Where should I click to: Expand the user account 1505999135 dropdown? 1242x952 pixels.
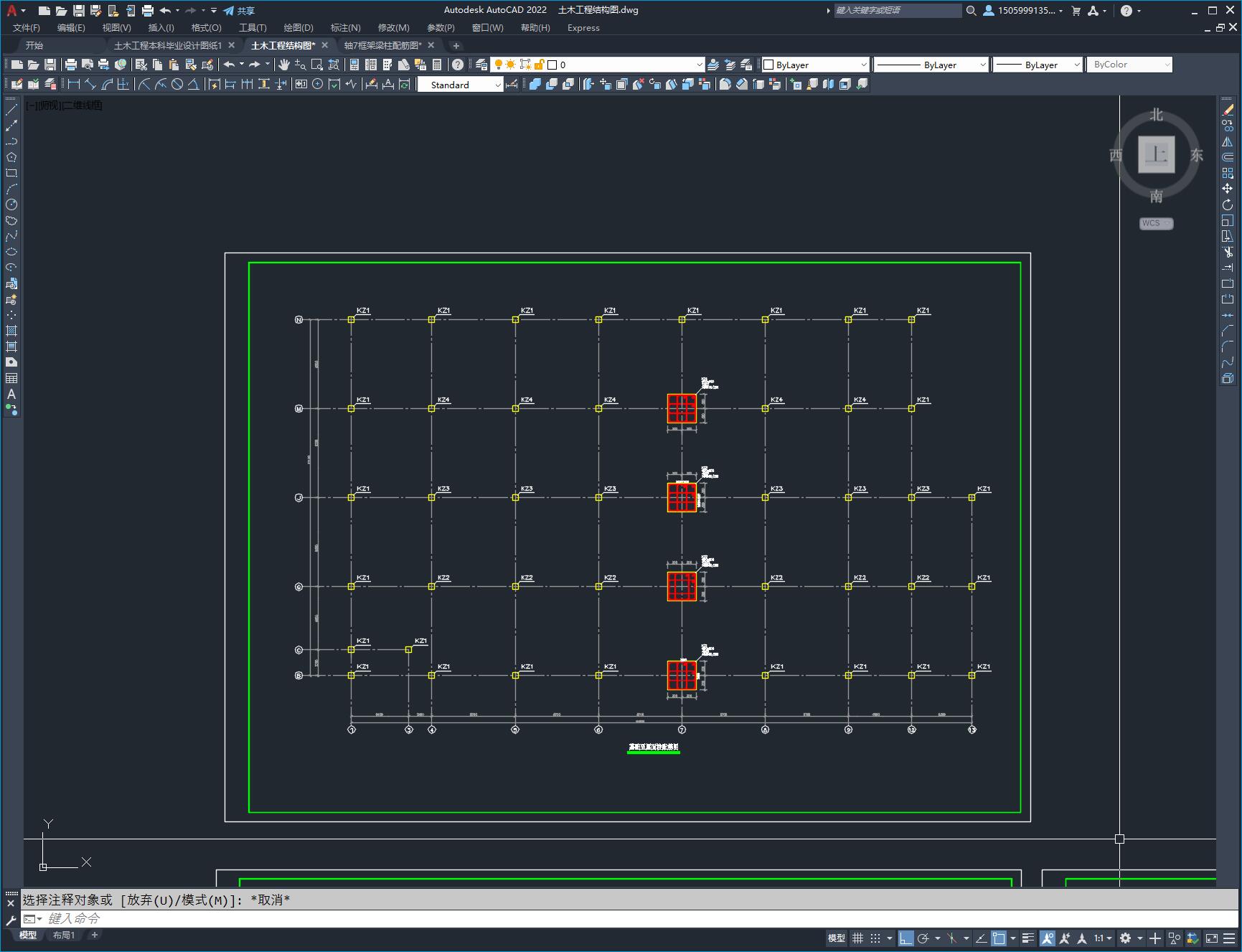click(x=1022, y=11)
